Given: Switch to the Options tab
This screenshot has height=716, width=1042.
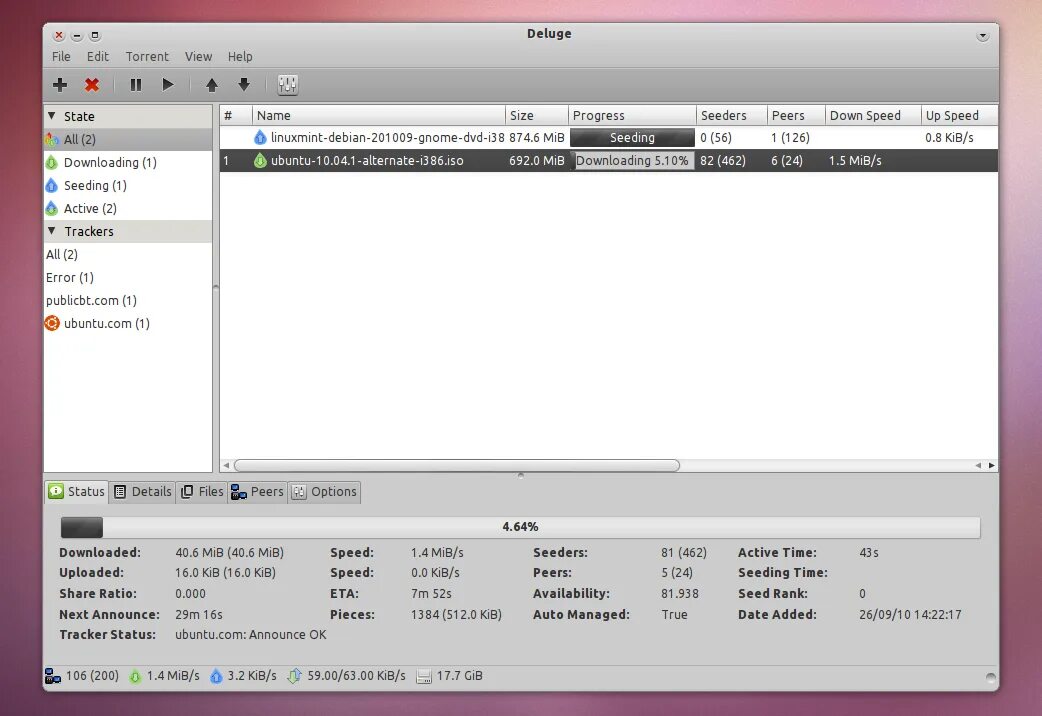Looking at the screenshot, I should (324, 491).
